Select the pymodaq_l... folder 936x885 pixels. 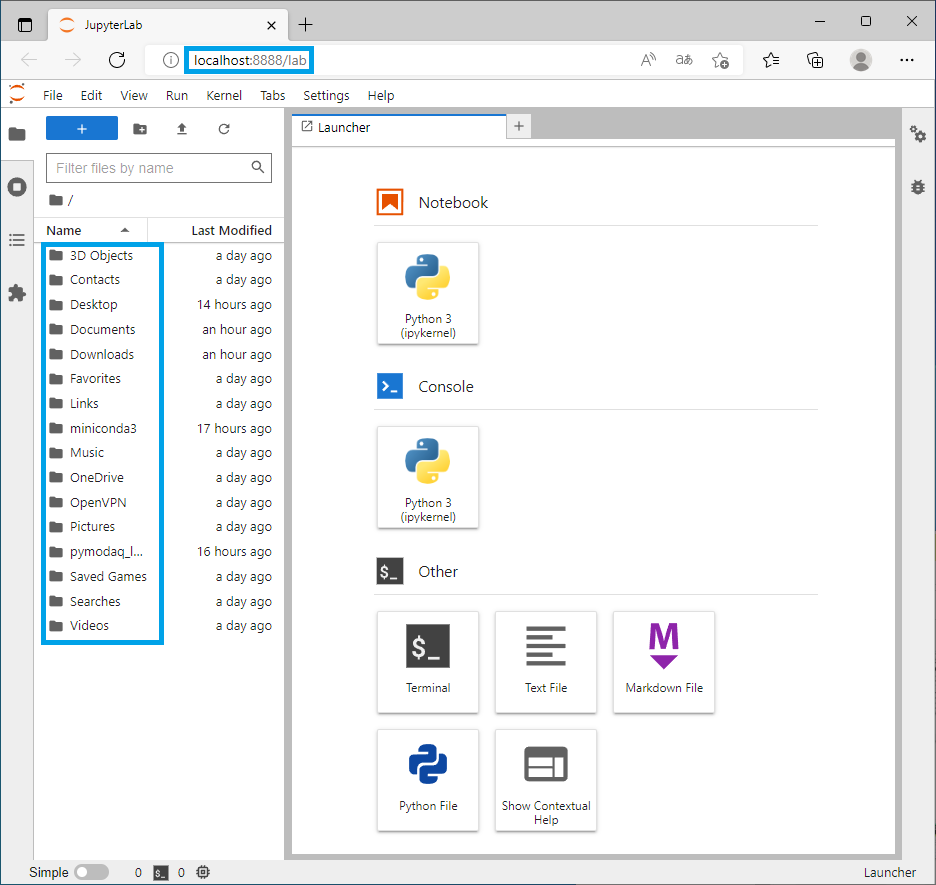160,551
